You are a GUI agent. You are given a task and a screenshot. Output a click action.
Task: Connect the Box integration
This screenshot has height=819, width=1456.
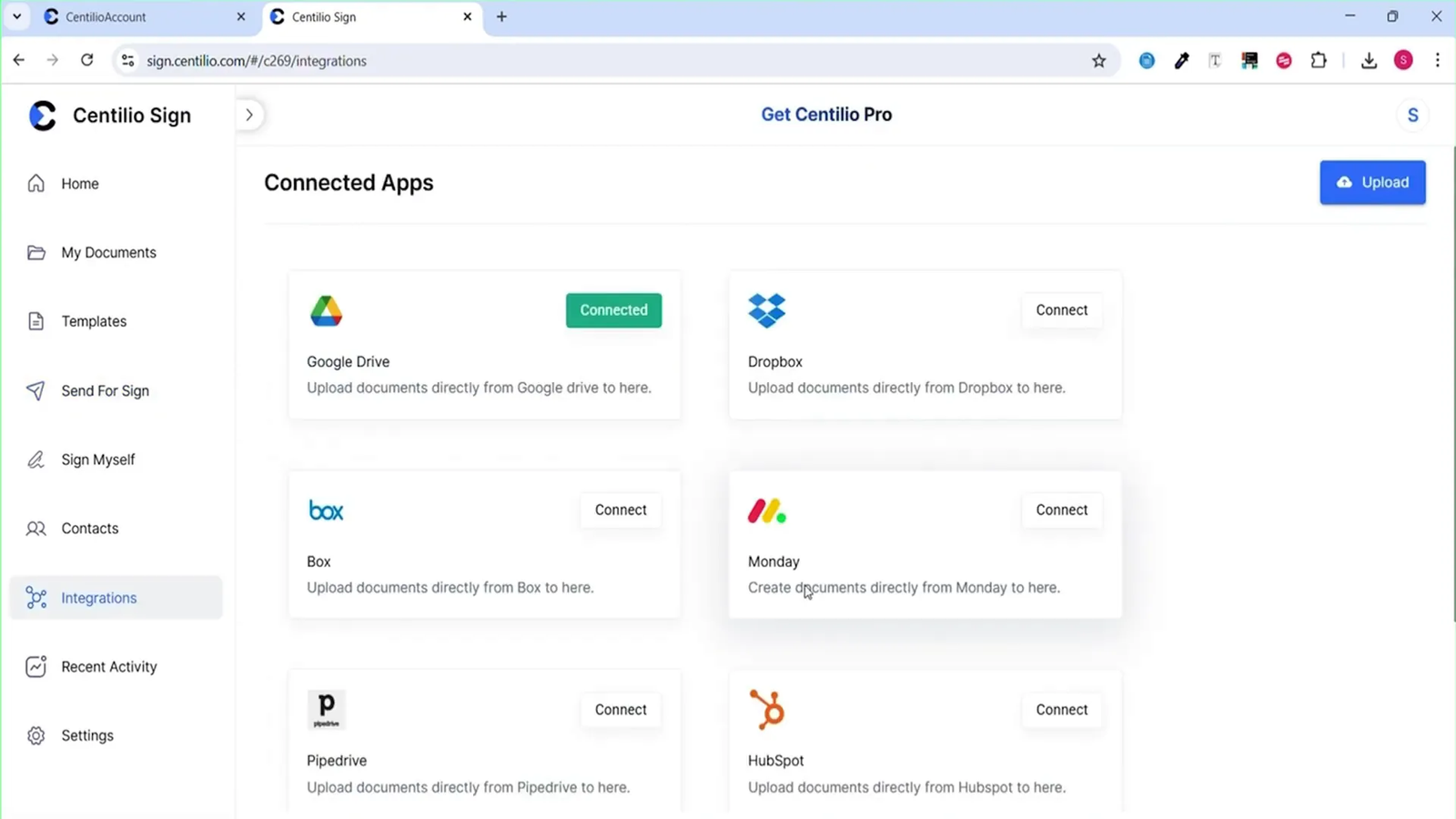point(621,511)
